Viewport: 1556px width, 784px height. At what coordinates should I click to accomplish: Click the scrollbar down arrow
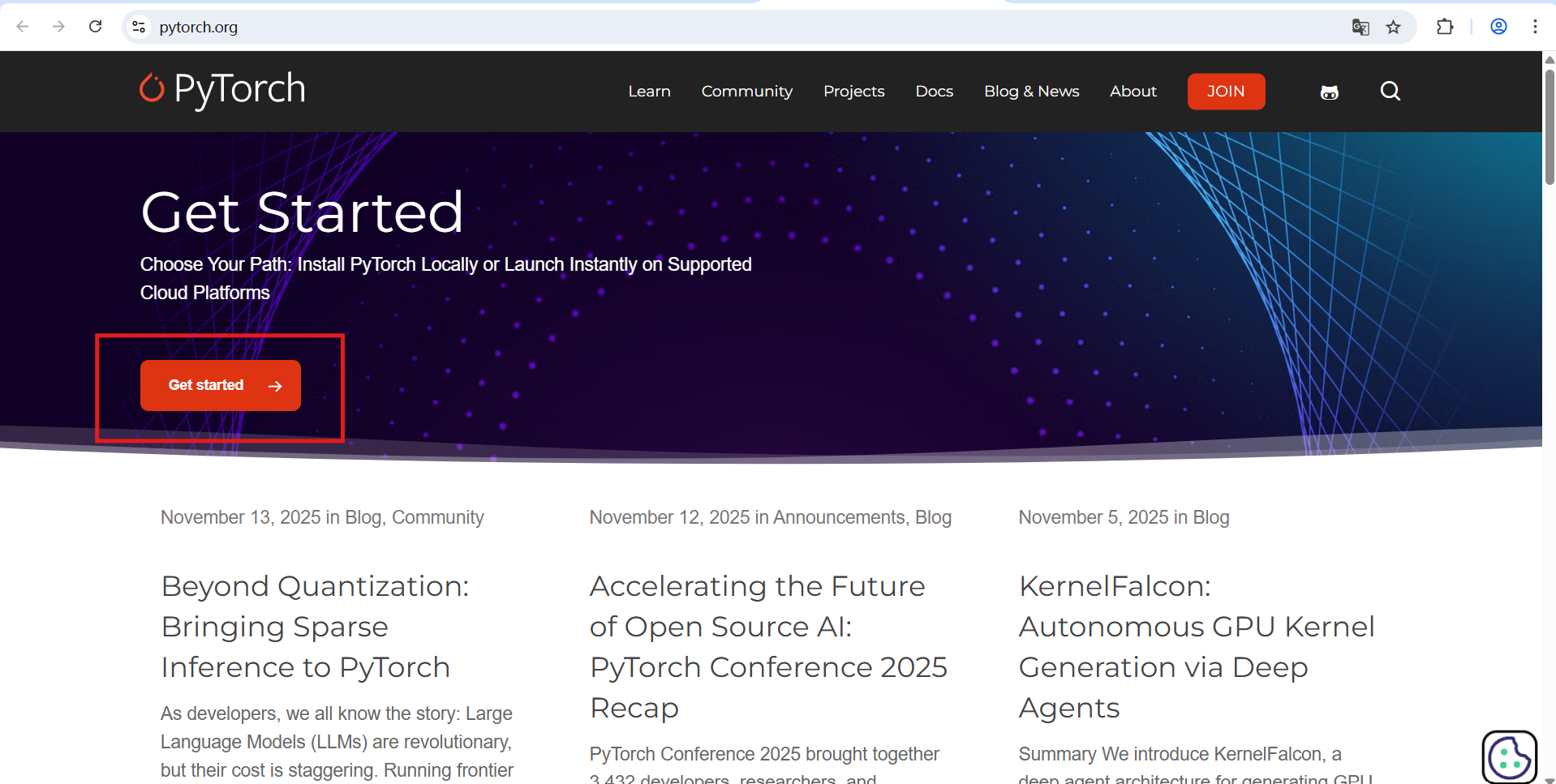(x=1550, y=780)
